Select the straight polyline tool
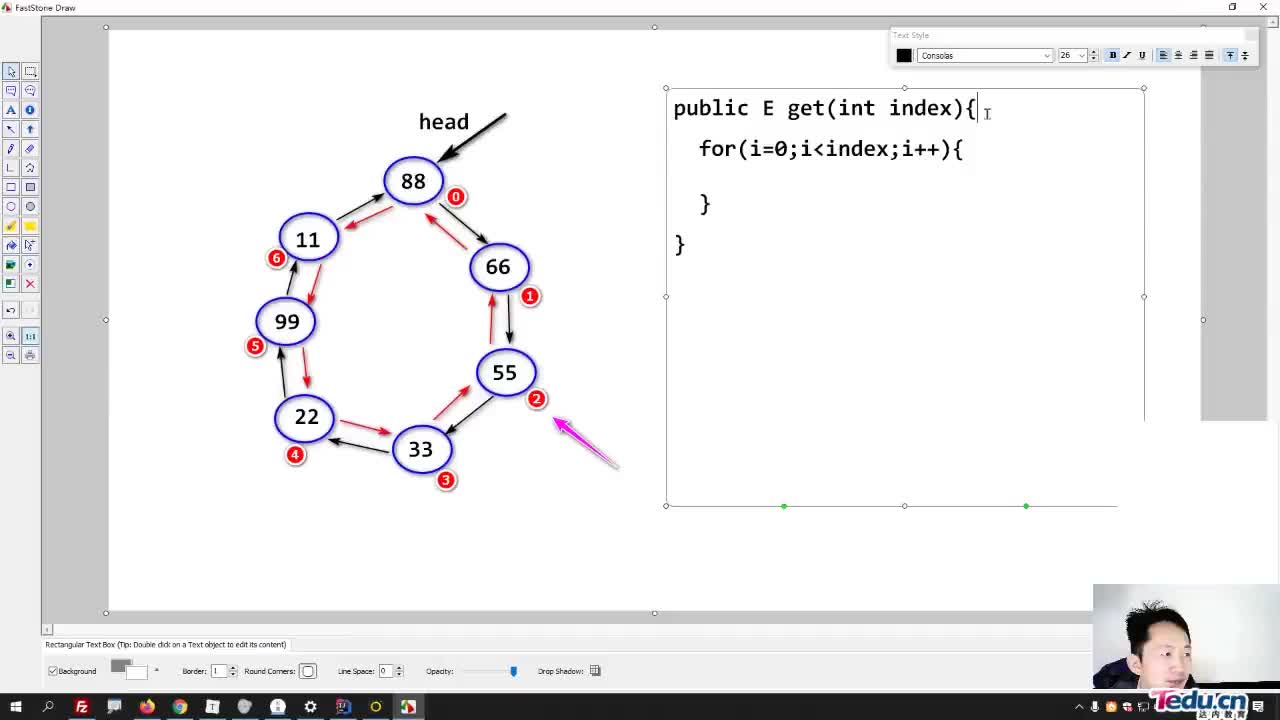The width and height of the screenshot is (1280, 720). pos(11,168)
